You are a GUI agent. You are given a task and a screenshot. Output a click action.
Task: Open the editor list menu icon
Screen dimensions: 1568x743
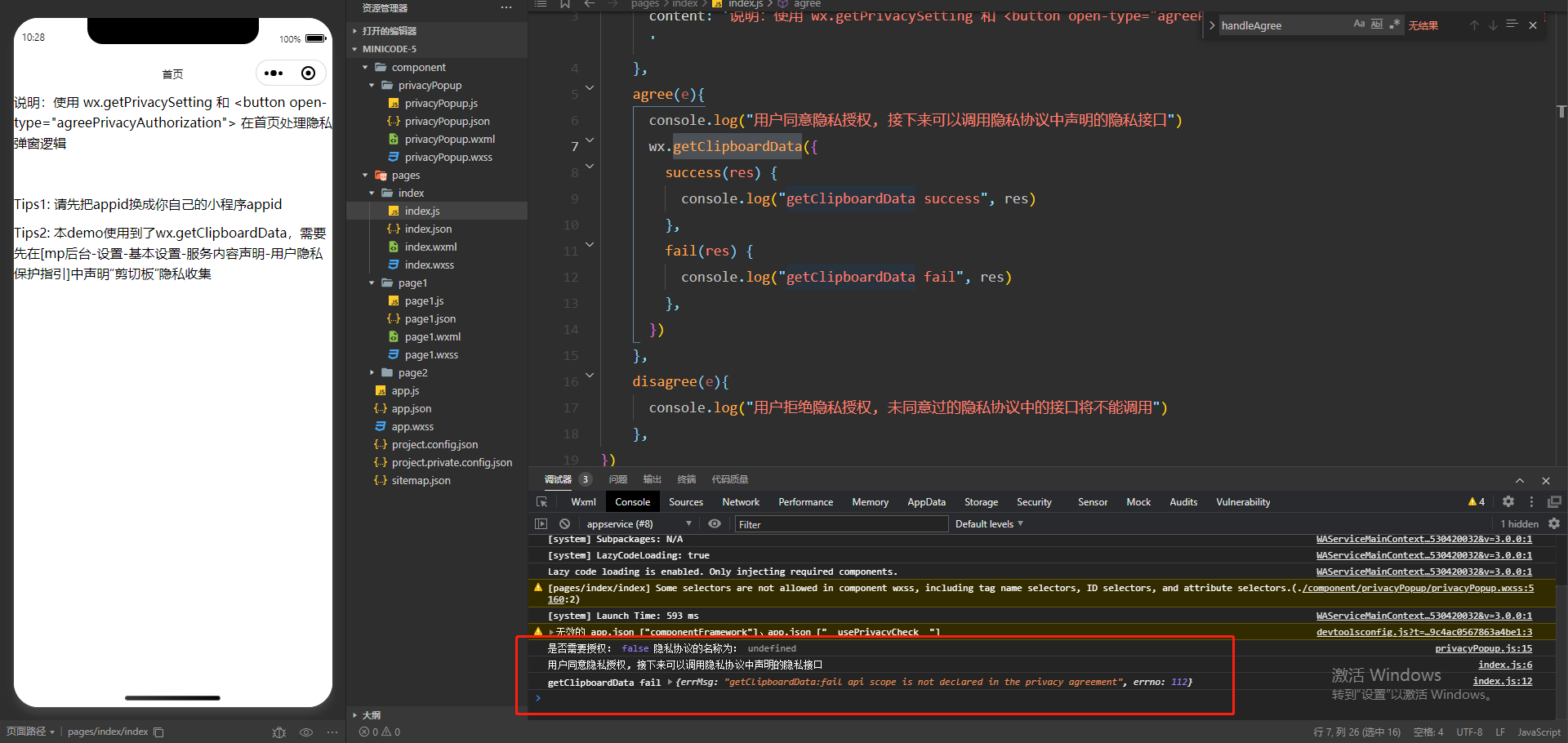[x=540, y=4]
